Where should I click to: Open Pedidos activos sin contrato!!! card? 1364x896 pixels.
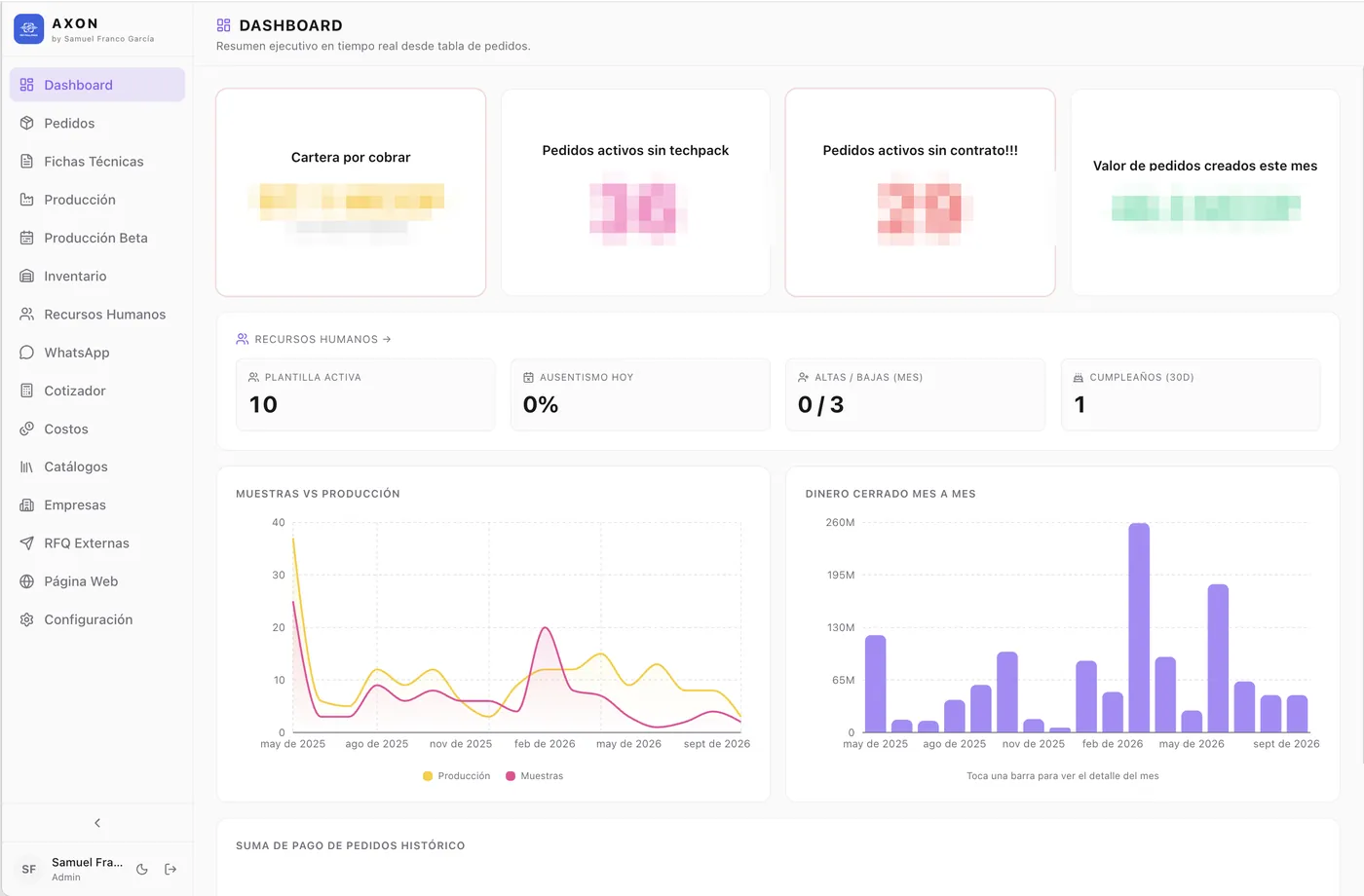[920, 193]
